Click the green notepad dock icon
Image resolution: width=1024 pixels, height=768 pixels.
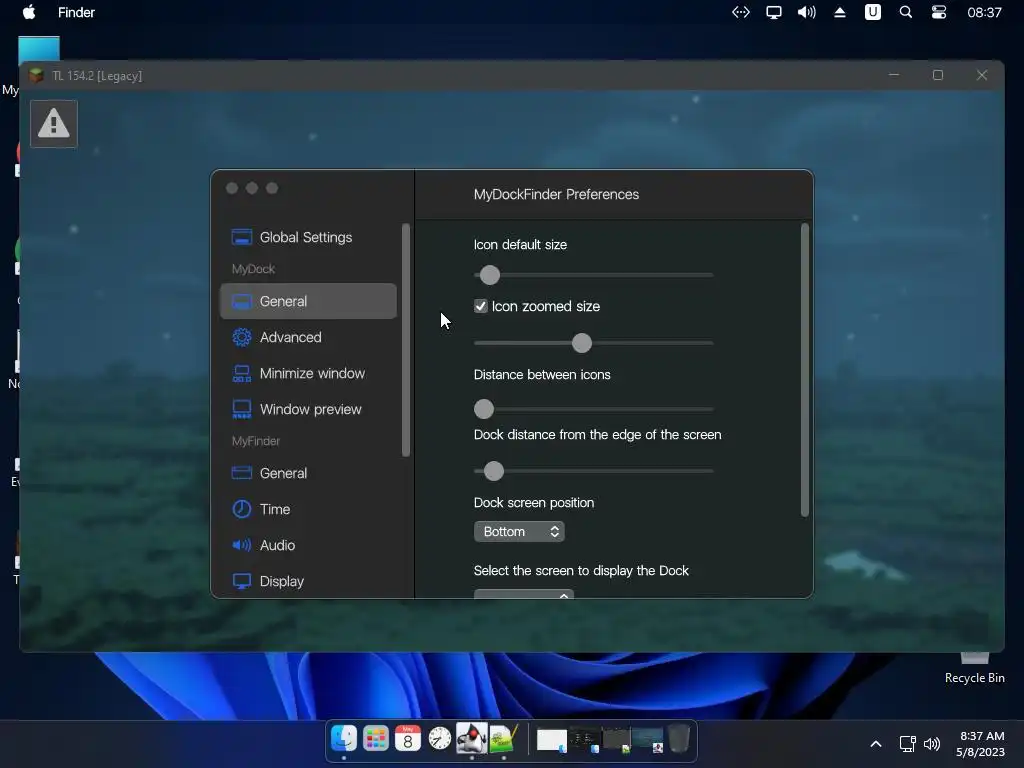pyautogui.click(x=504, y=738)
